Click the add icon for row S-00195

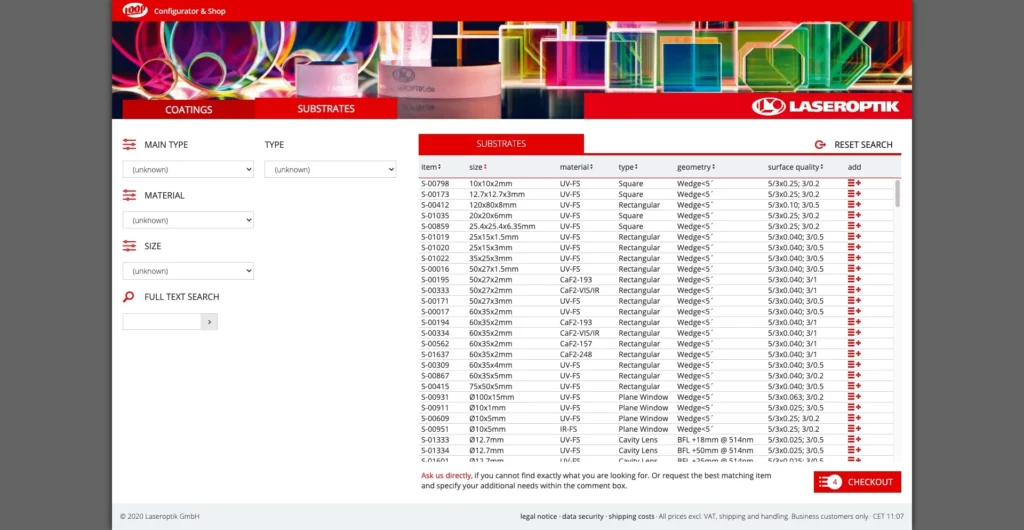point(854,280)
